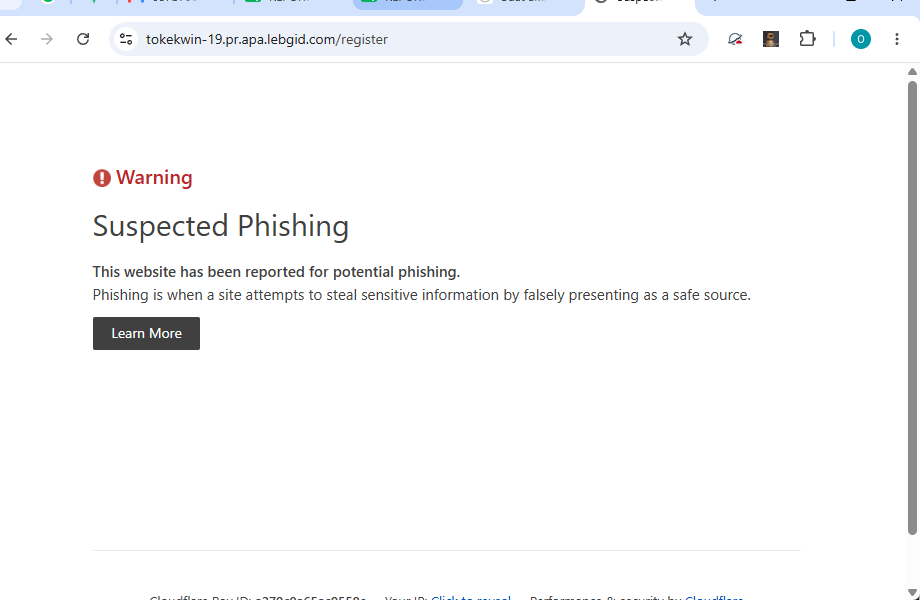This screenshot has width=920, height=600.
Task: Click the Learn More button
Action: [146, 333]
